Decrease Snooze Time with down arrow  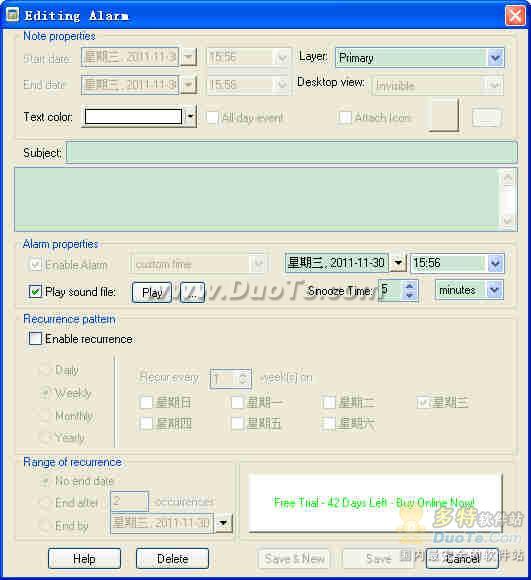[x=409, y=296]
